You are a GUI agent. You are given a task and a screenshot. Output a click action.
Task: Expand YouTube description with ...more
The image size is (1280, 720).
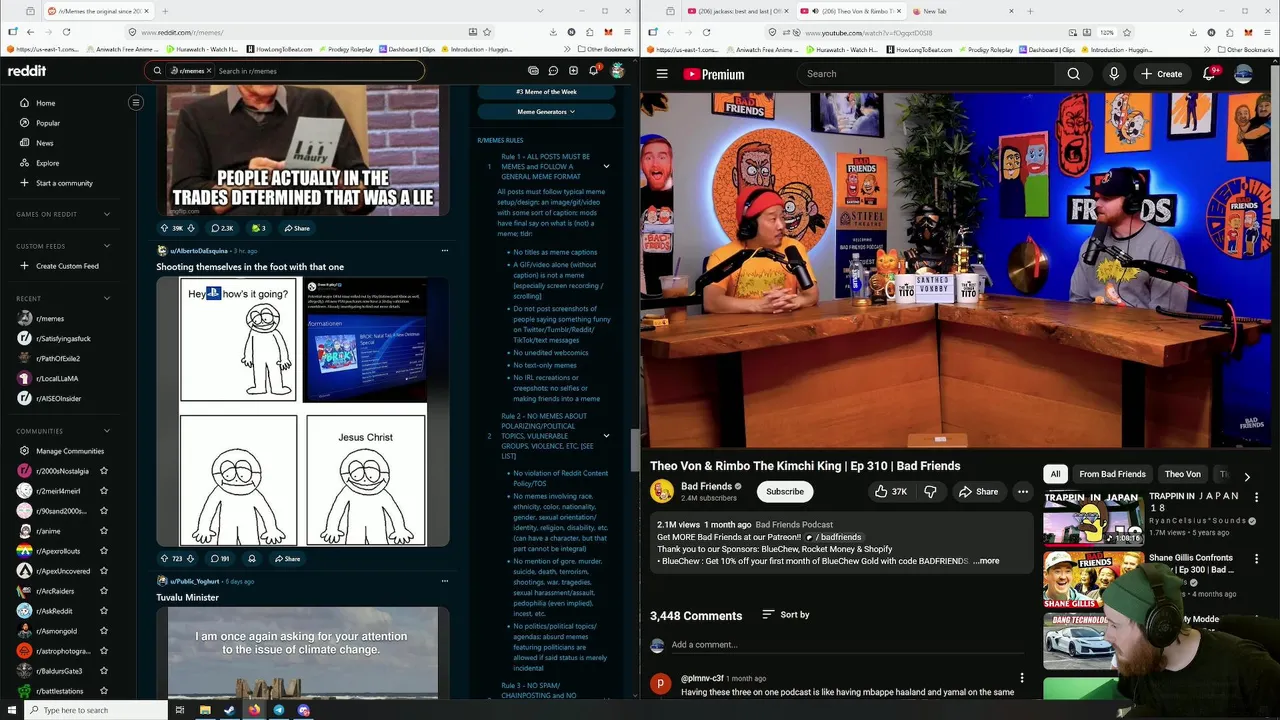986,561
